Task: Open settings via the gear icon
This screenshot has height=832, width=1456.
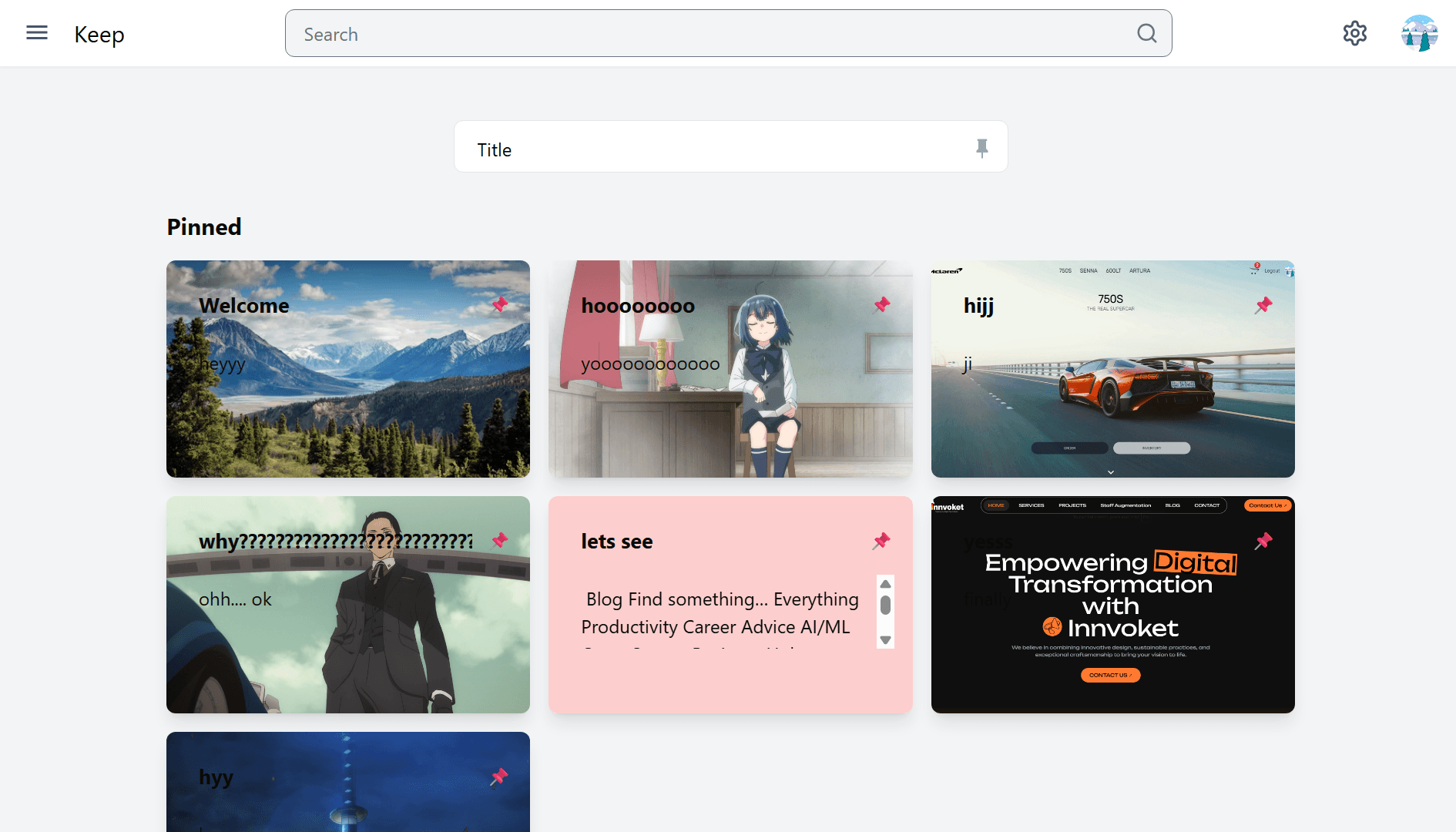Action: (1355, 33)
